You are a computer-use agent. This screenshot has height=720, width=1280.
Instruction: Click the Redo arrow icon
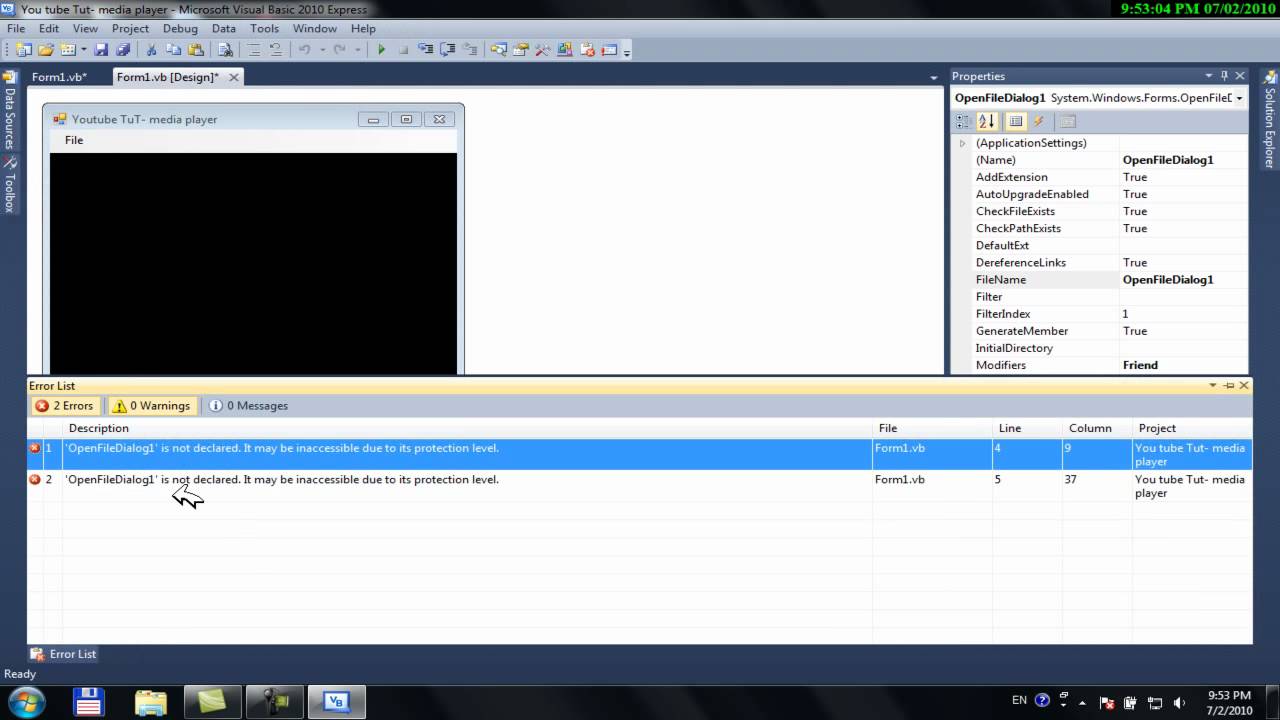click(x=340, y=50)
